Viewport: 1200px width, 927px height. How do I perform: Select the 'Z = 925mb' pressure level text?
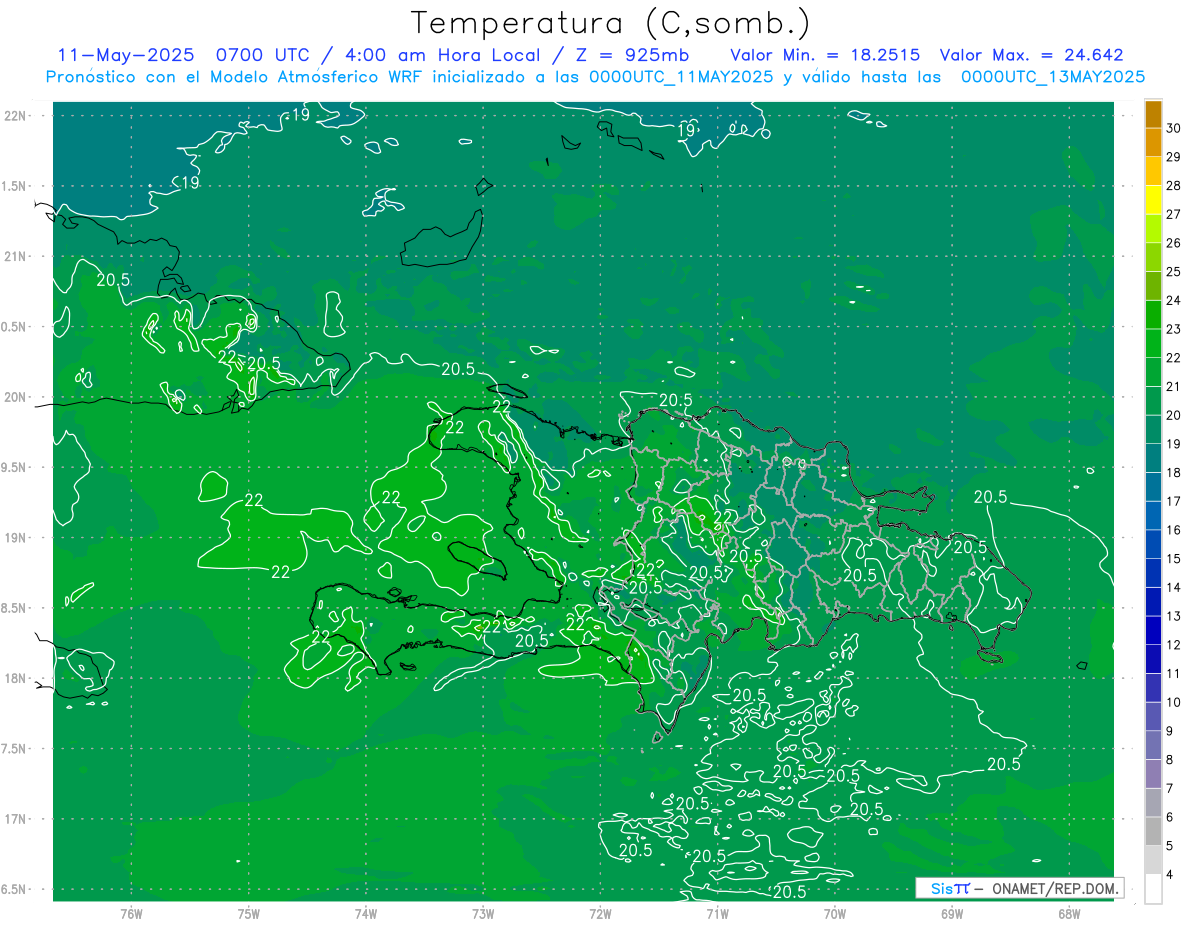(x=631, y=55)
